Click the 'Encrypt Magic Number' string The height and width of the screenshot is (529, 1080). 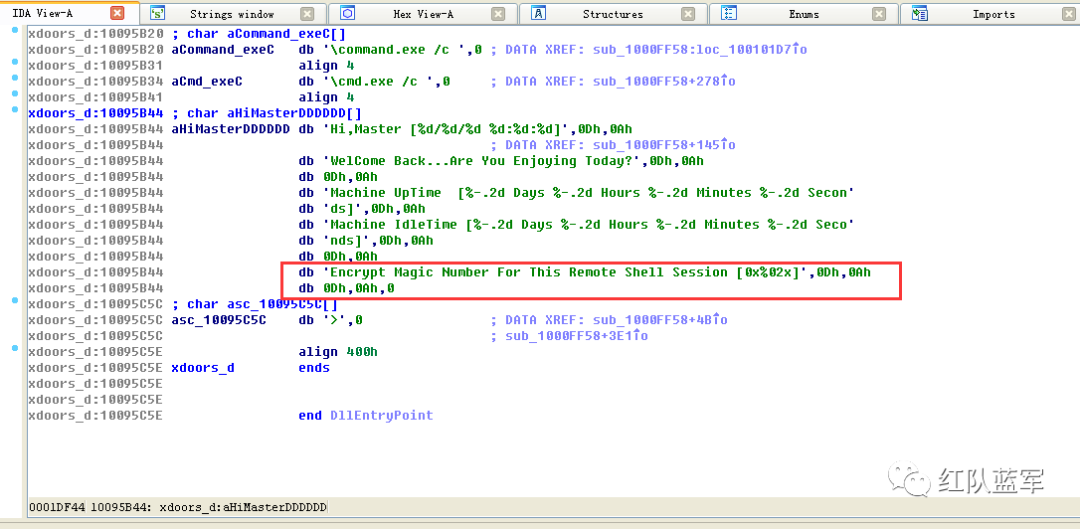coord(563,272)
